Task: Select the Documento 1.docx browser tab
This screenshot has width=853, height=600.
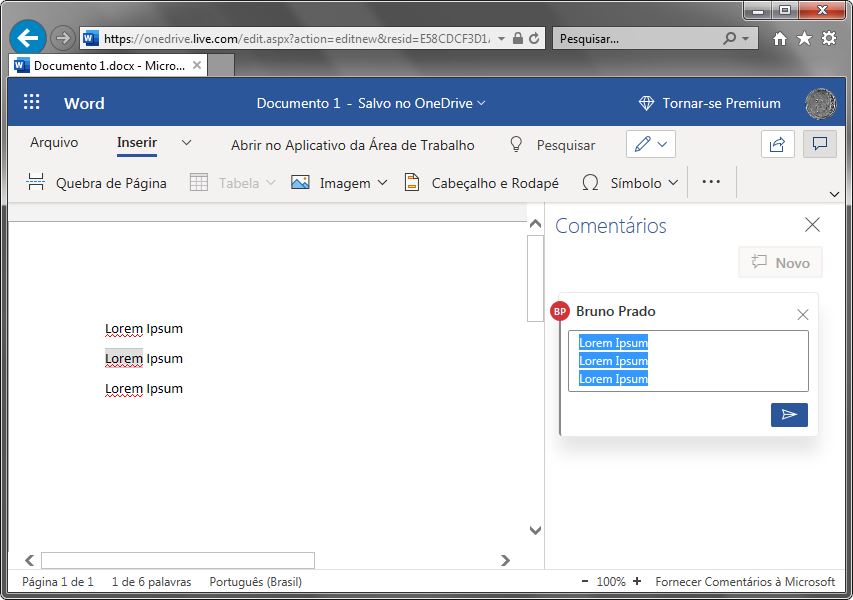Action: (109, 65)
